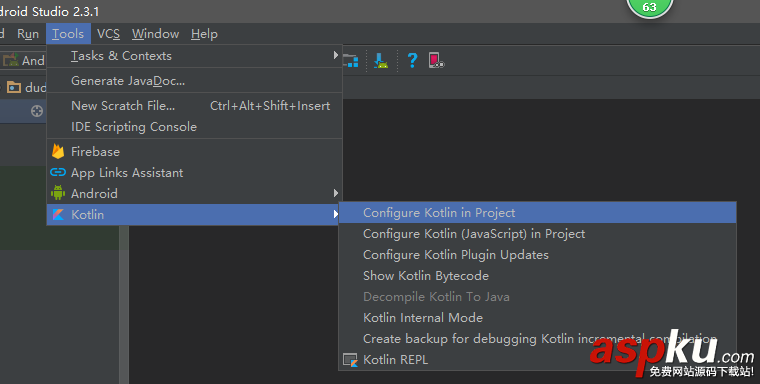Click the blue question mark help icon
The image size is (760, 384).
tap(412, 60)
